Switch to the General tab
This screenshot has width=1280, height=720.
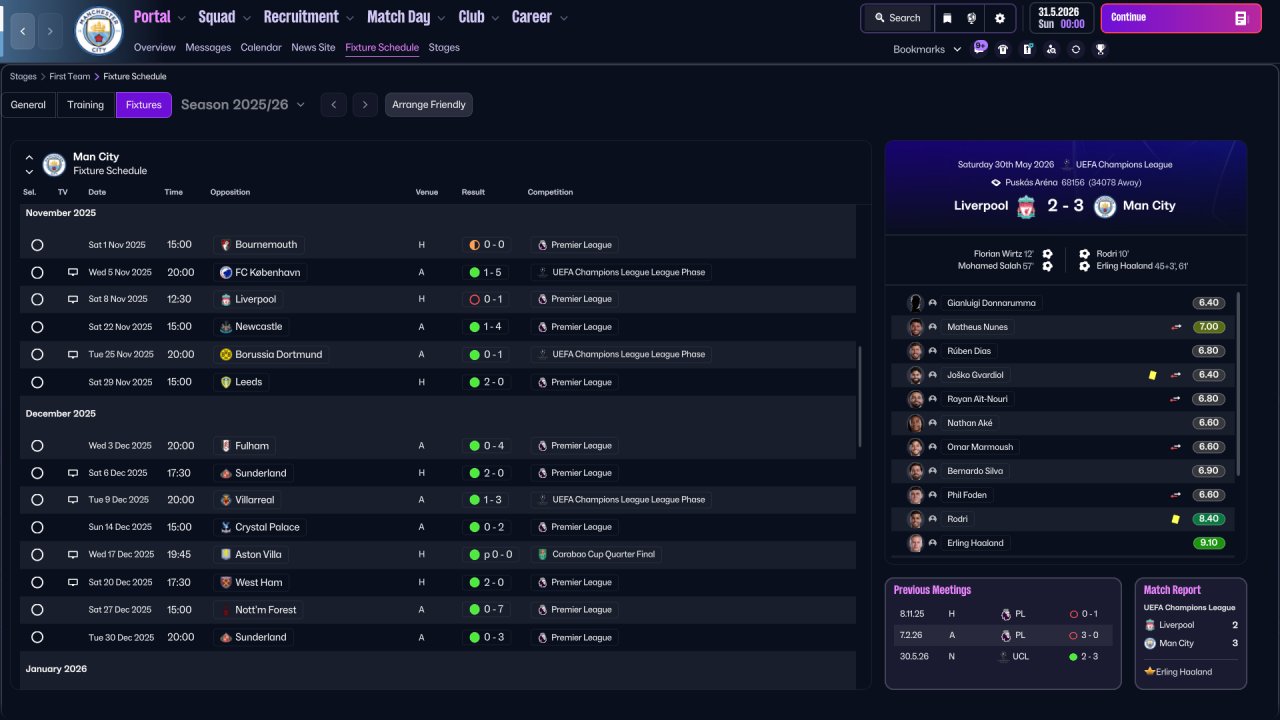click(28, 105)
